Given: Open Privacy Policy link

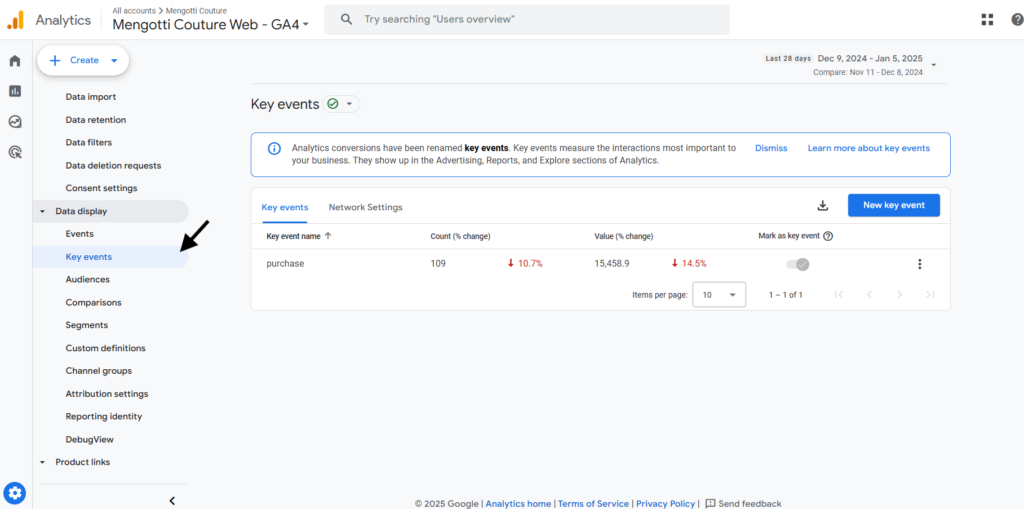Looking at the screenshot, I should 665,504.
